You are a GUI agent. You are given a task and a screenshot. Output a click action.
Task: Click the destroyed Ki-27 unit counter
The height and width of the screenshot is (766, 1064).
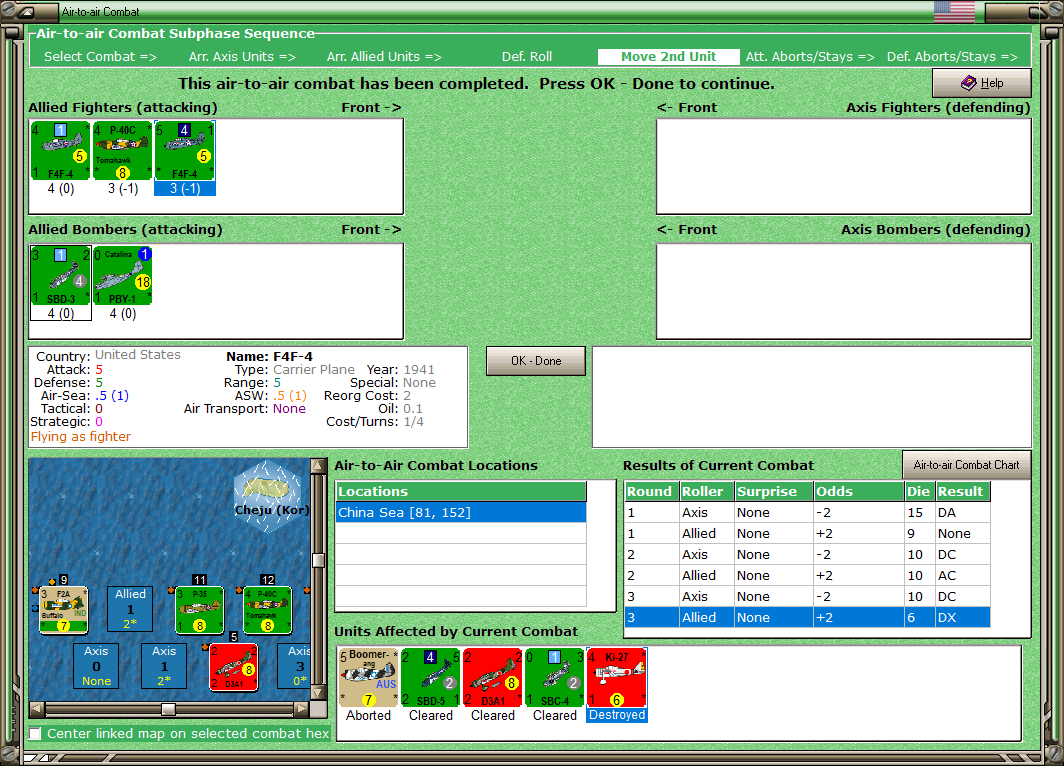click(617, 678)
